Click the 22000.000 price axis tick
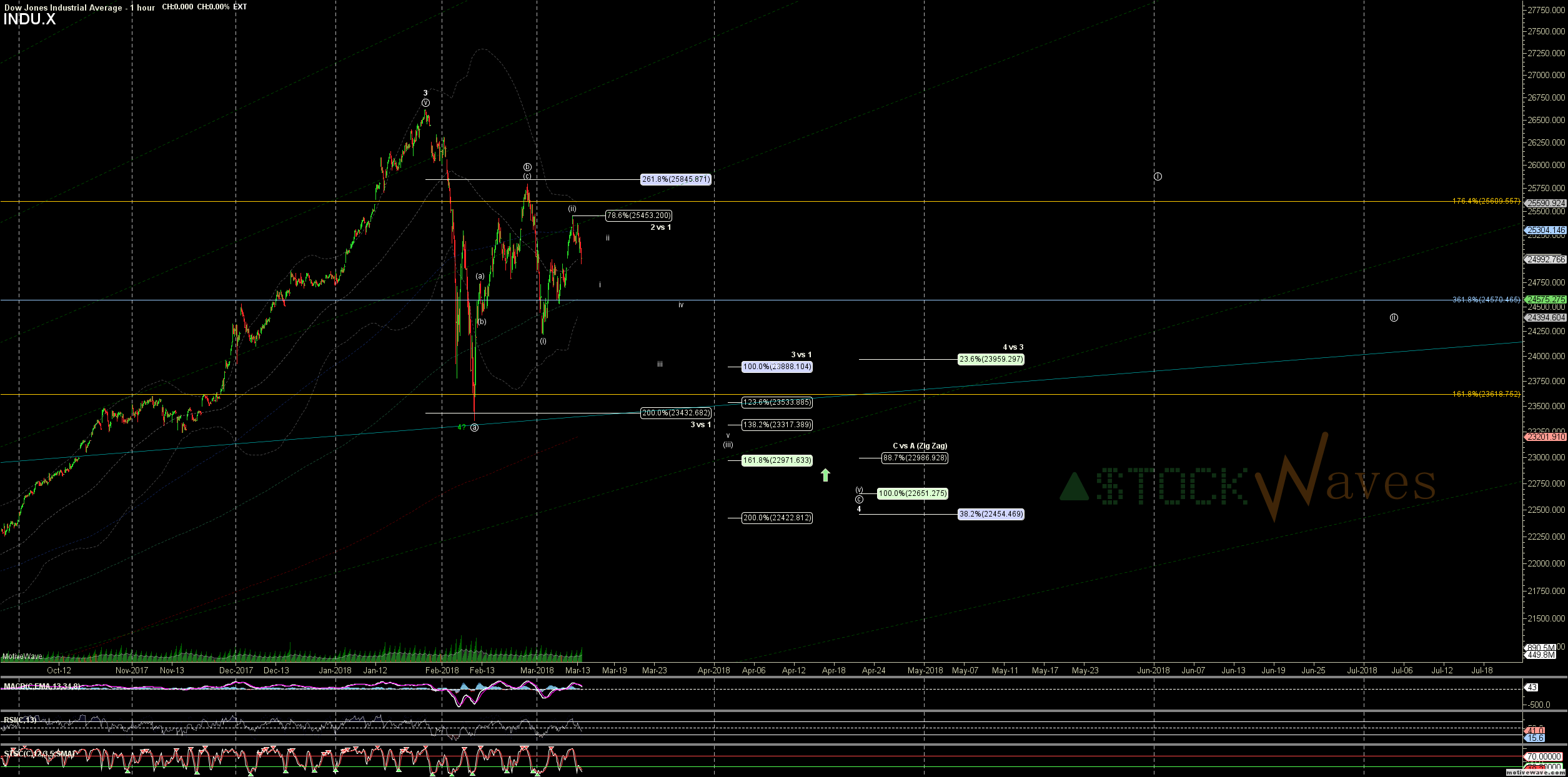 [x=1546, y=563]
